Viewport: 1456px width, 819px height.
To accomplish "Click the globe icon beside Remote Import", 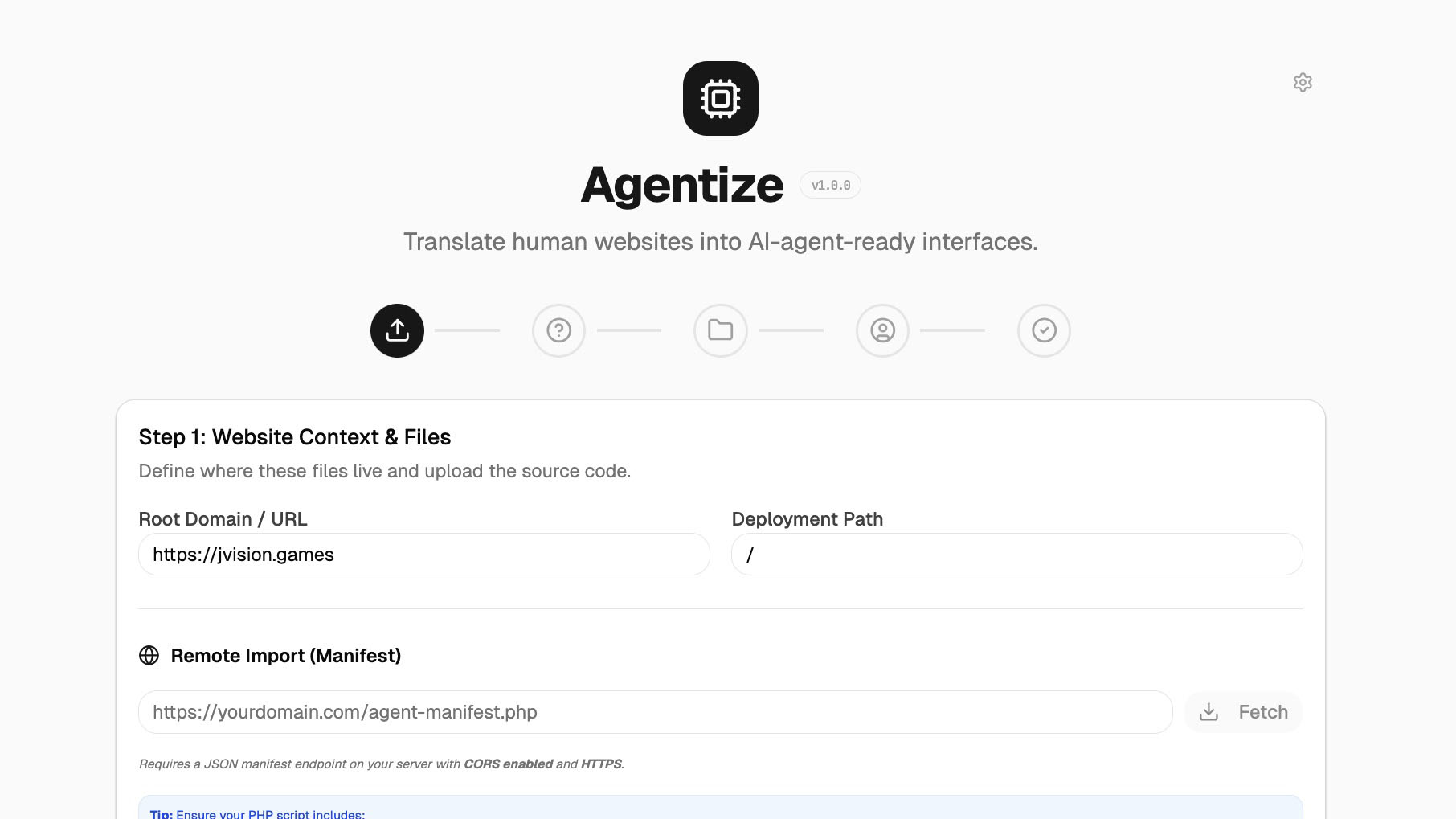I will click(149, 656).
